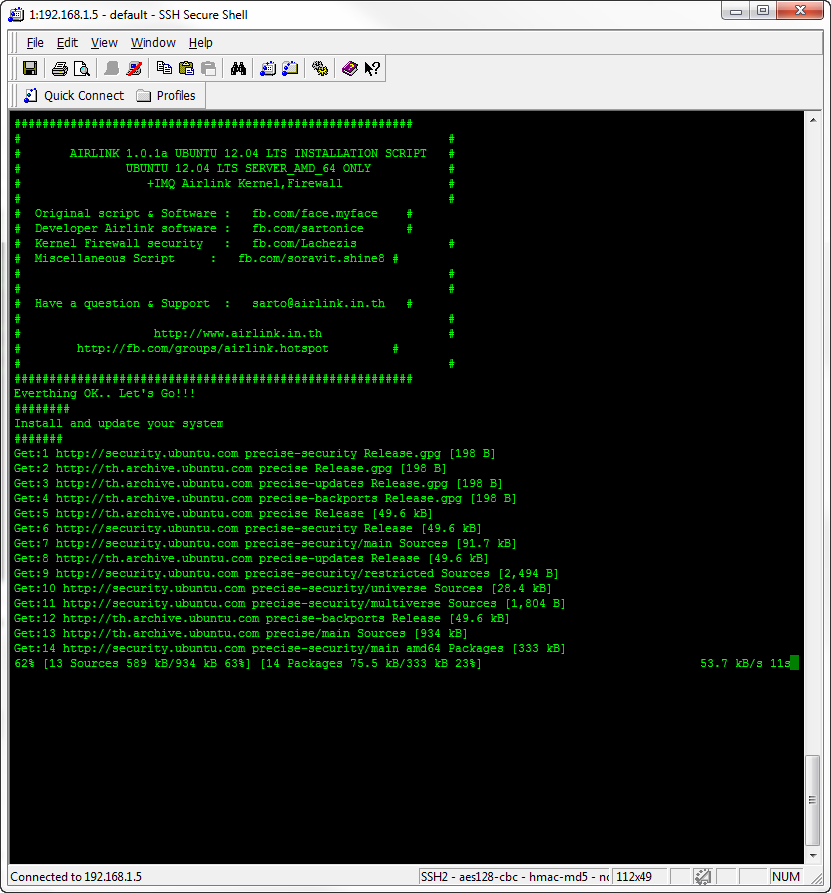831x893 pixels.
Task: Click 'AIRLINK 1.0.1a UBUNTU 12.04 LTS' title line
Action: pyautogui.click(x=248, y=154)
